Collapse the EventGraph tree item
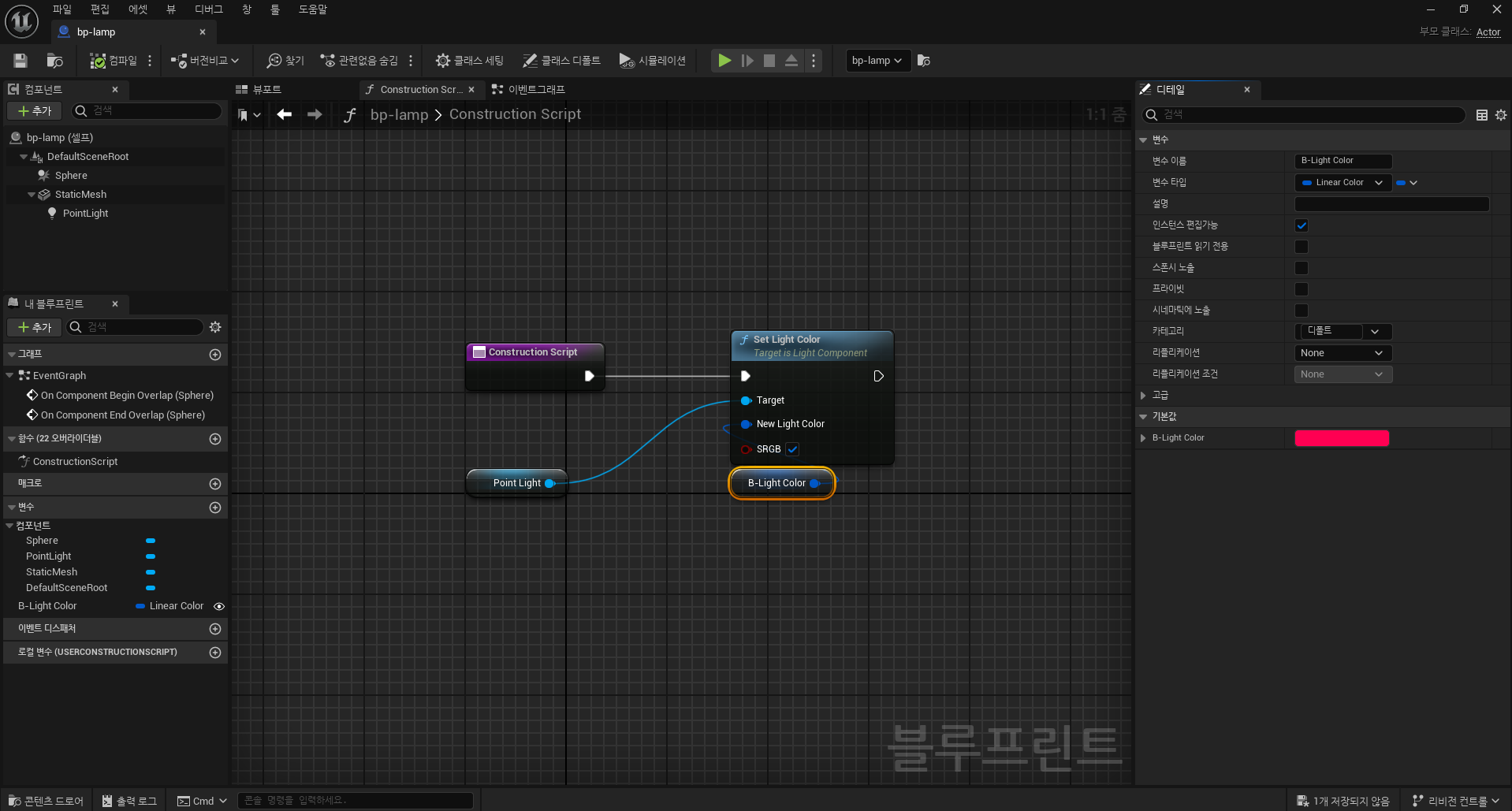Viewport: 1512px width, 811px height. (9, 376)
